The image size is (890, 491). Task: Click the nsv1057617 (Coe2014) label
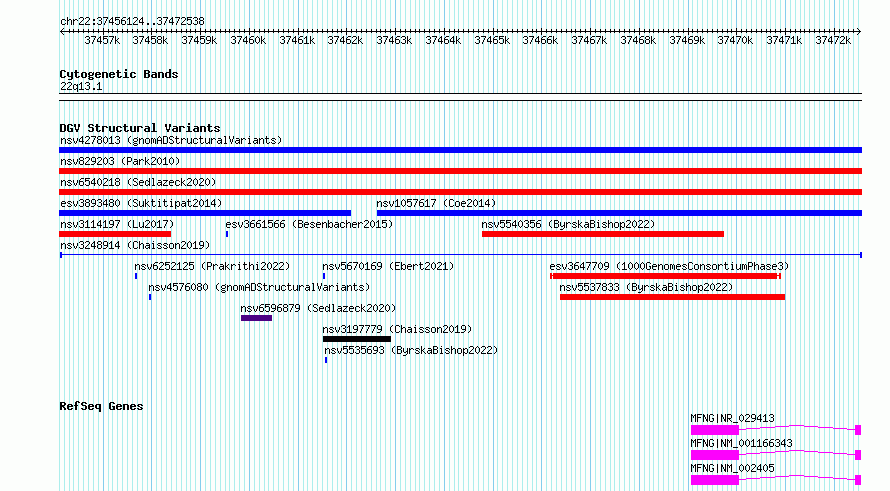pos(436,203)
